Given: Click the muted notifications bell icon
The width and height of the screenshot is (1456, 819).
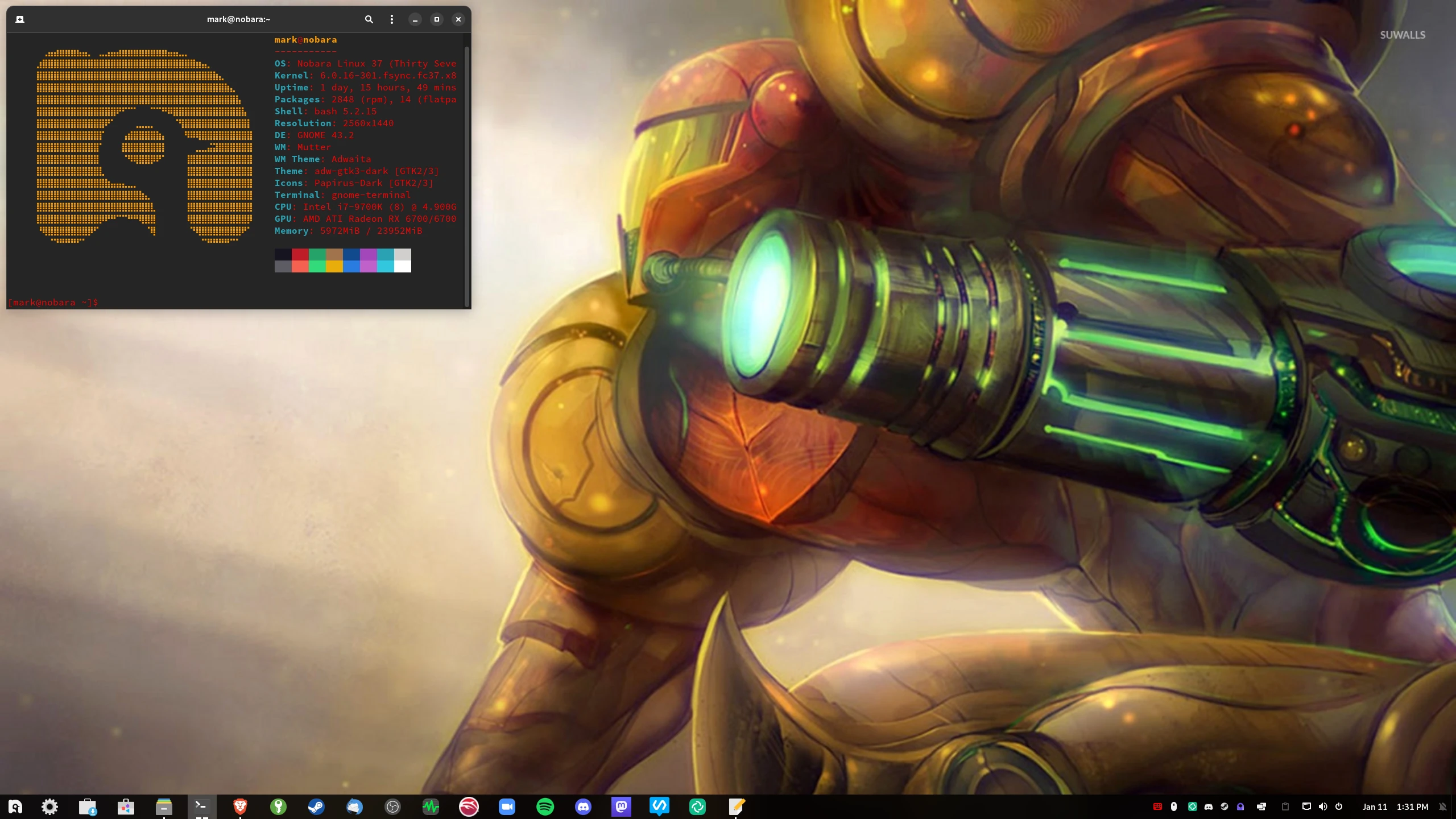Looking at the screenshot, I should tap(1443, 806).
